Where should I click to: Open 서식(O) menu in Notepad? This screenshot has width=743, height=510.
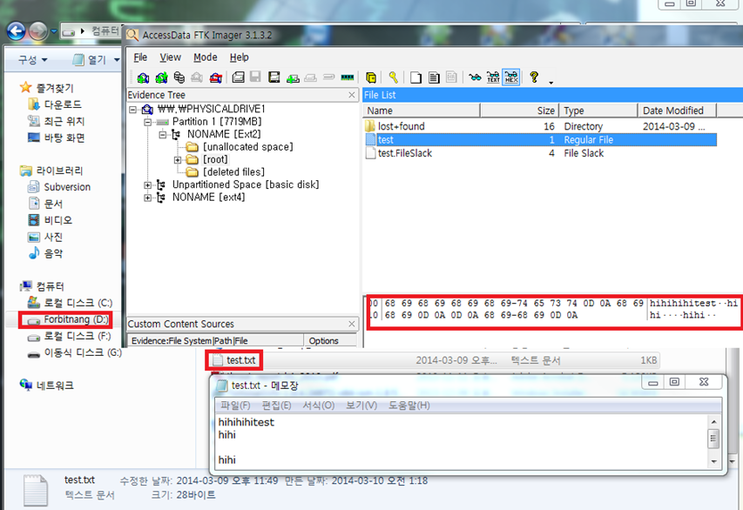318,405
